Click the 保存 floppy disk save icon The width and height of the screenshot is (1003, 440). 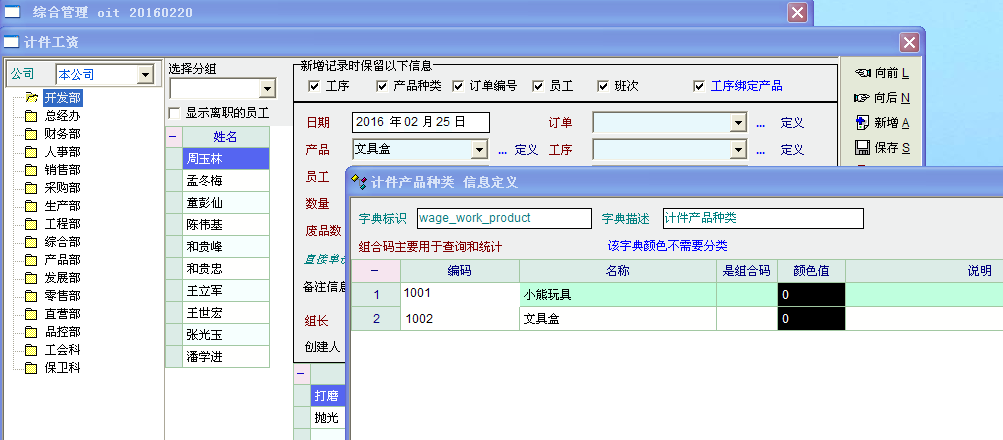point(861,148)
